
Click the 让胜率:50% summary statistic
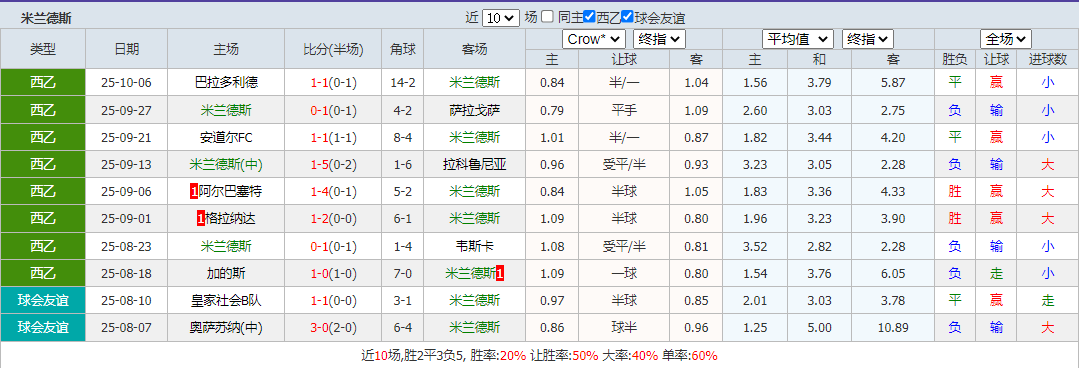564,356
